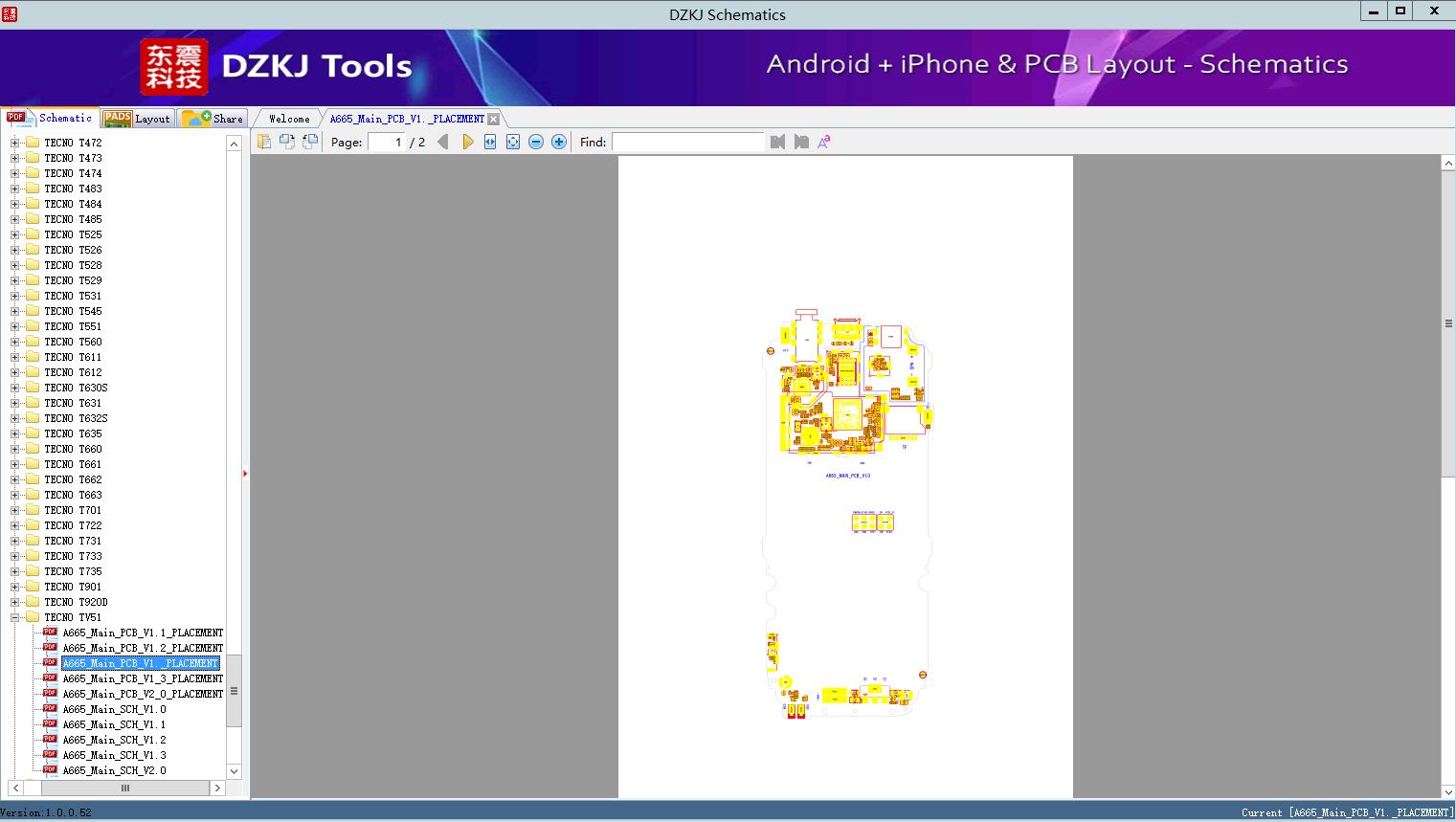Expand the TECNO T920D folder
The width and height of the screenshot is (1456, 822).
pos(14,602)
